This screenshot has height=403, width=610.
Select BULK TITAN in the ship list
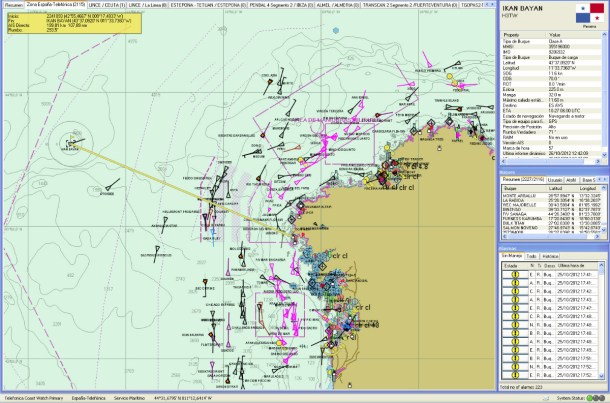point(552,223)
